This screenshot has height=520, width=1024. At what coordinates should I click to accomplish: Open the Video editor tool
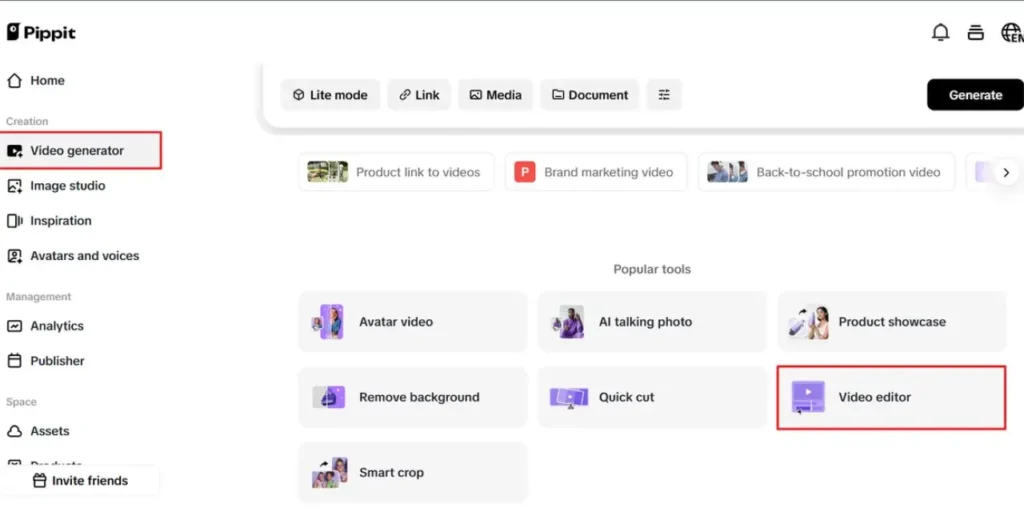[891, 397]
